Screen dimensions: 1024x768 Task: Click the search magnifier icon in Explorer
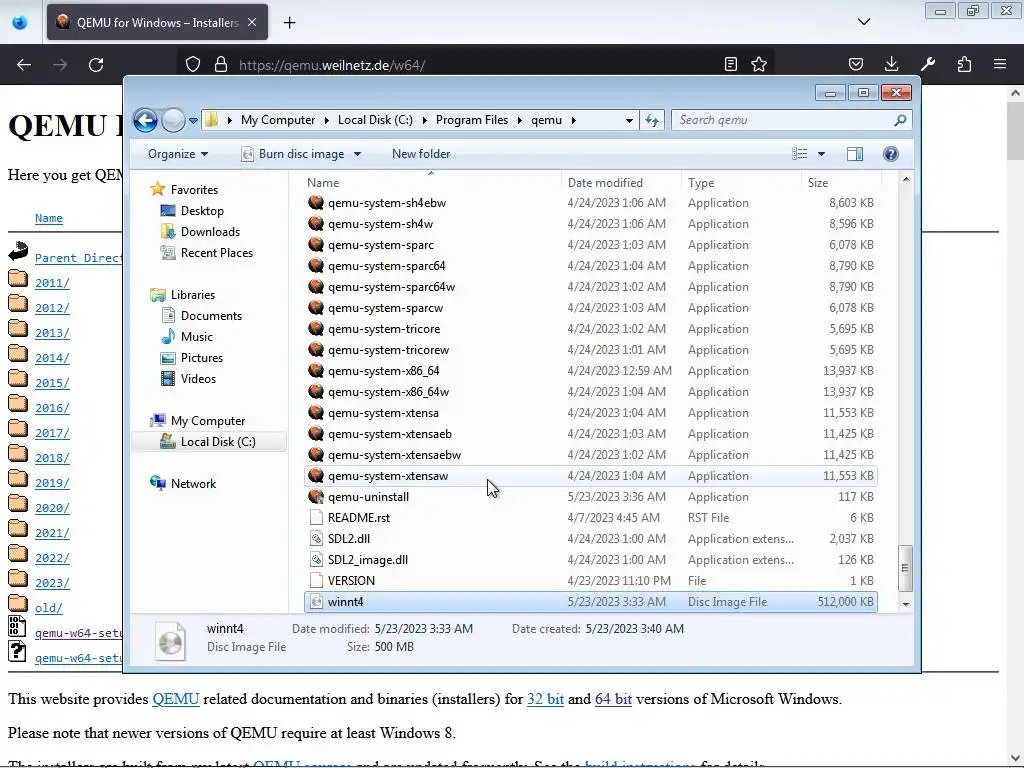(900, 120)
